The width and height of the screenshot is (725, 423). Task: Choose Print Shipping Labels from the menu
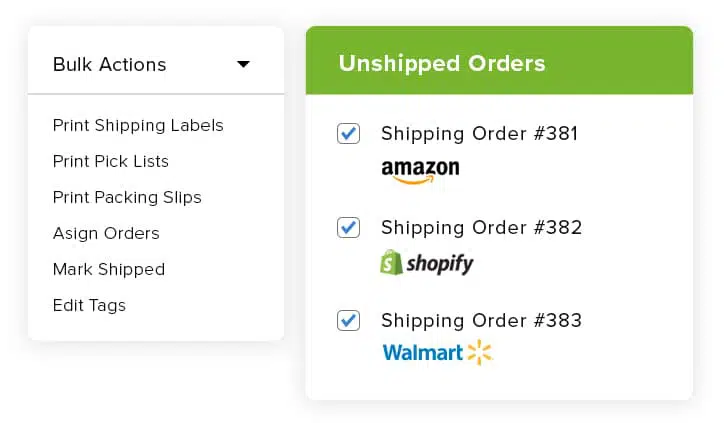(138, 125)
